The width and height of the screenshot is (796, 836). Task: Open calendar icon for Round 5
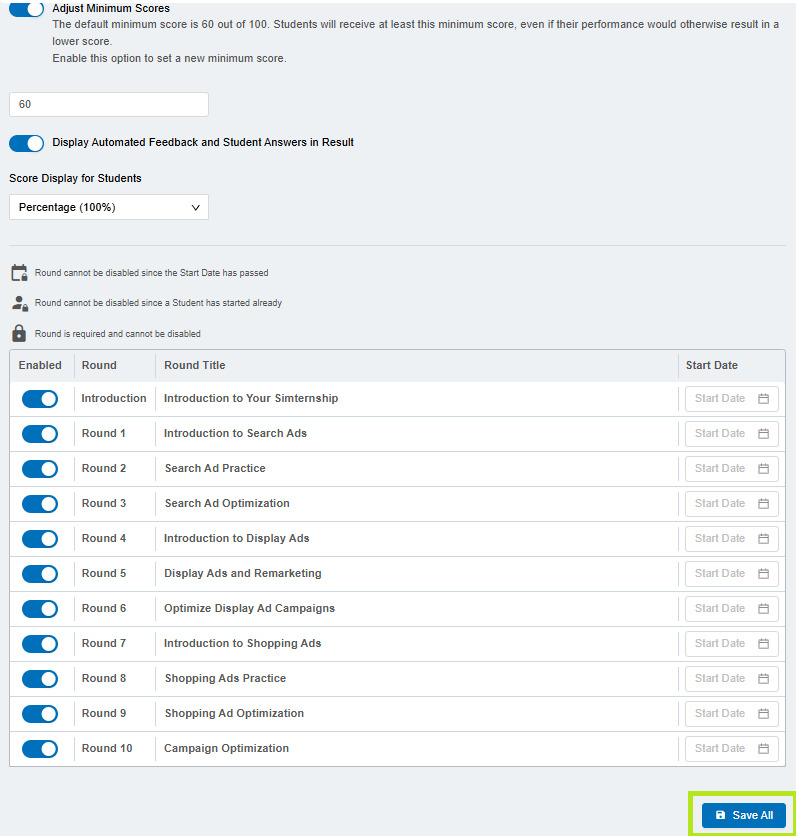tap(763, 574)
